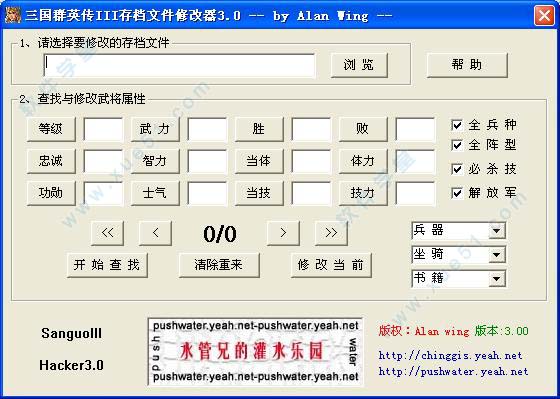560x399 pixels.
Task: Open the http://pushwater.yeah.net link
Action: point(453,371)
